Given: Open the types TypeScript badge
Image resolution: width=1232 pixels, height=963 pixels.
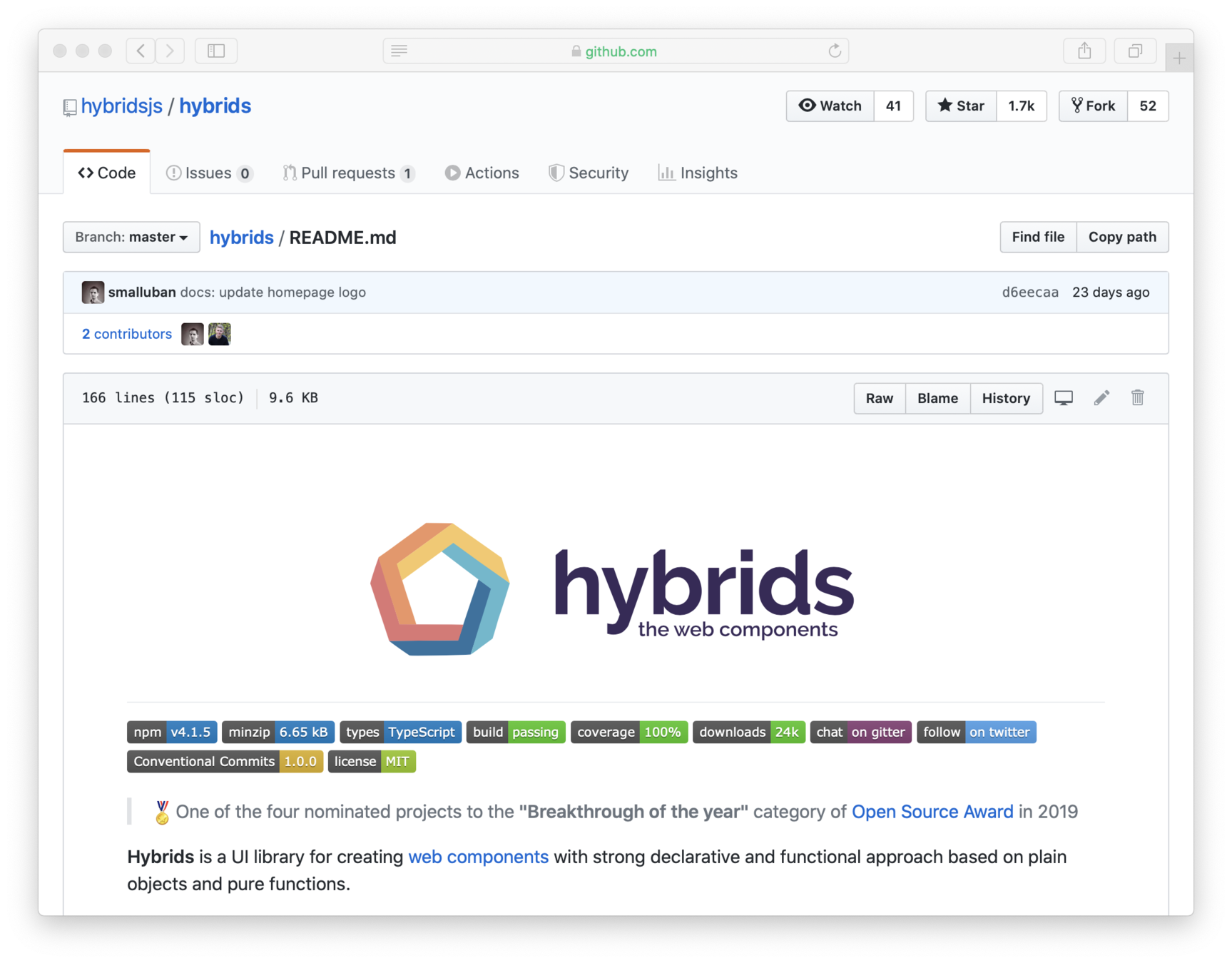Looking at the screenshot, I should pos(401,732).
